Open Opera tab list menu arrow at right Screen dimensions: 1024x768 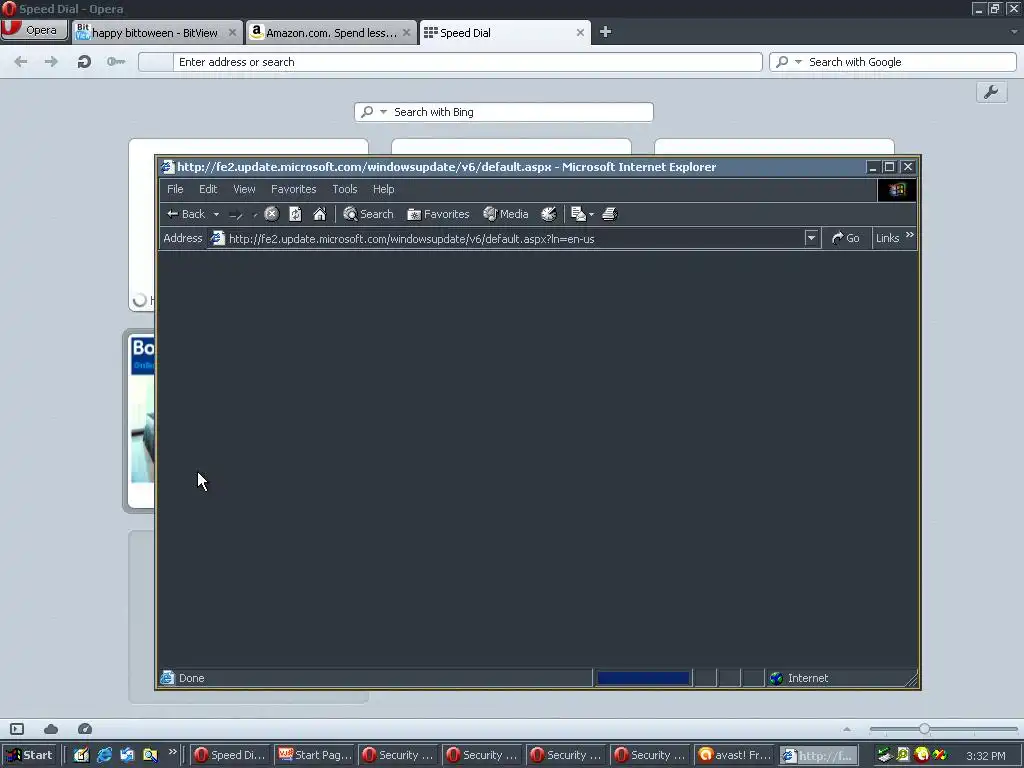1014,32
